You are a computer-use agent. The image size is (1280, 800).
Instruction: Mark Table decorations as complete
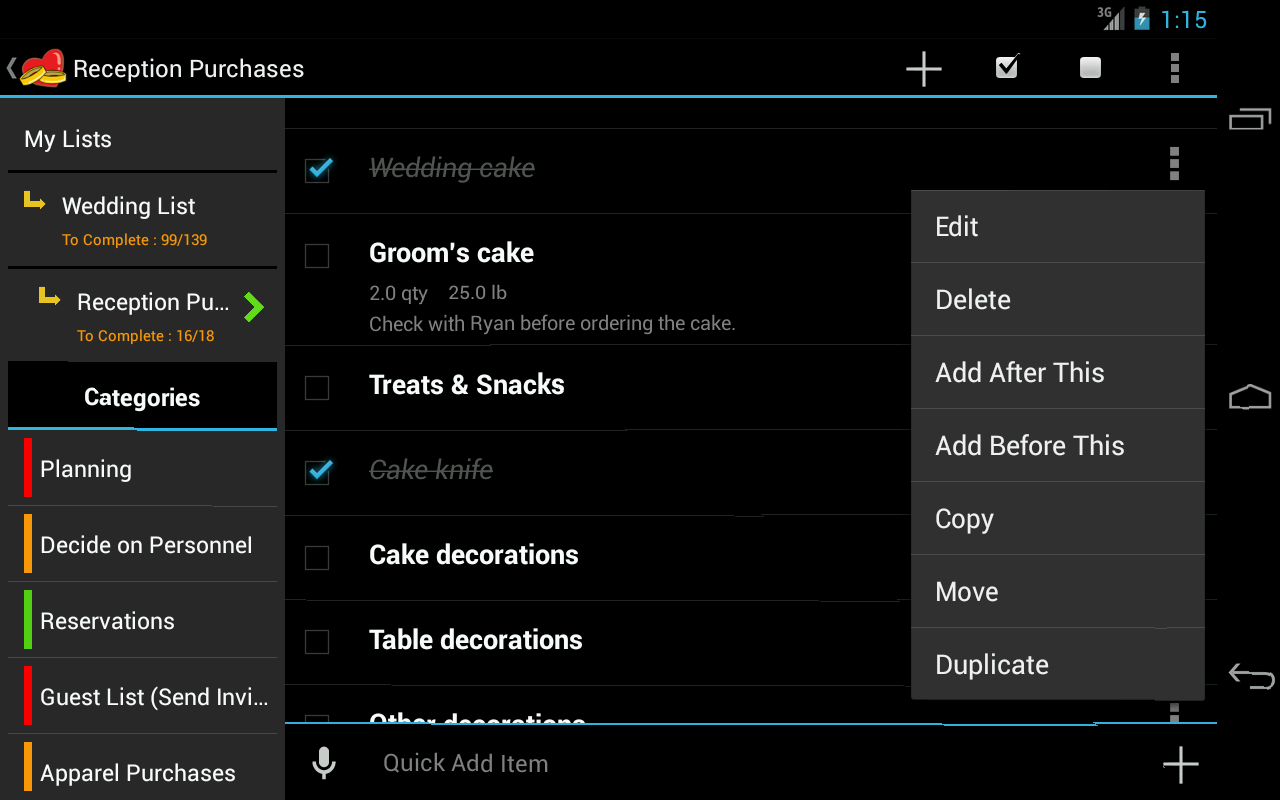tap(317, 642)
